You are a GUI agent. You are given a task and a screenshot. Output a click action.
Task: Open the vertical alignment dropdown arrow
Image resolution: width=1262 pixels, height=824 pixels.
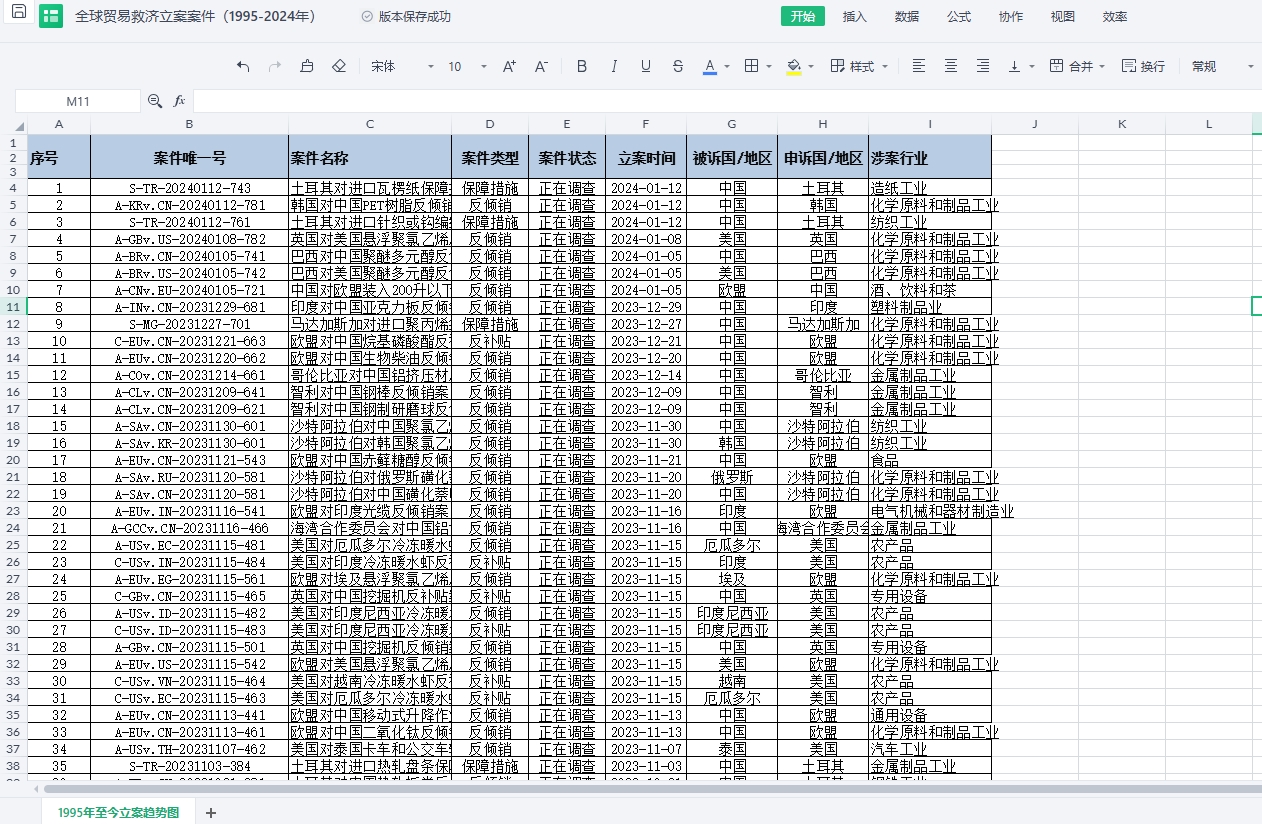(x=1032, y=67)
